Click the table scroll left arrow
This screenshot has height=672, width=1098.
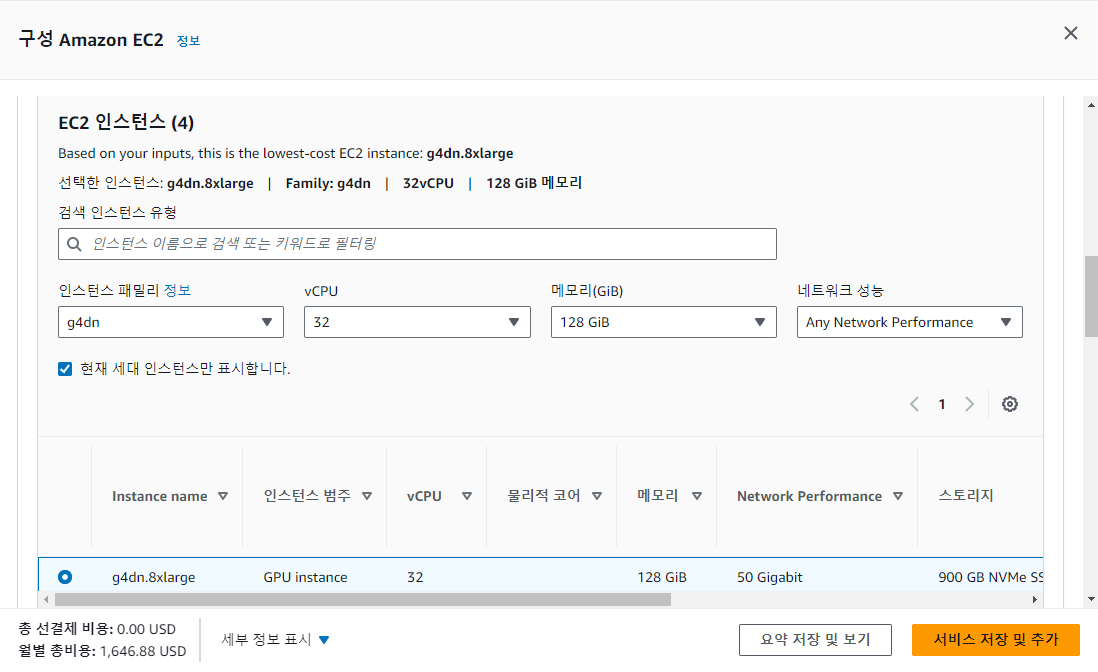click(x=46, y=599)
